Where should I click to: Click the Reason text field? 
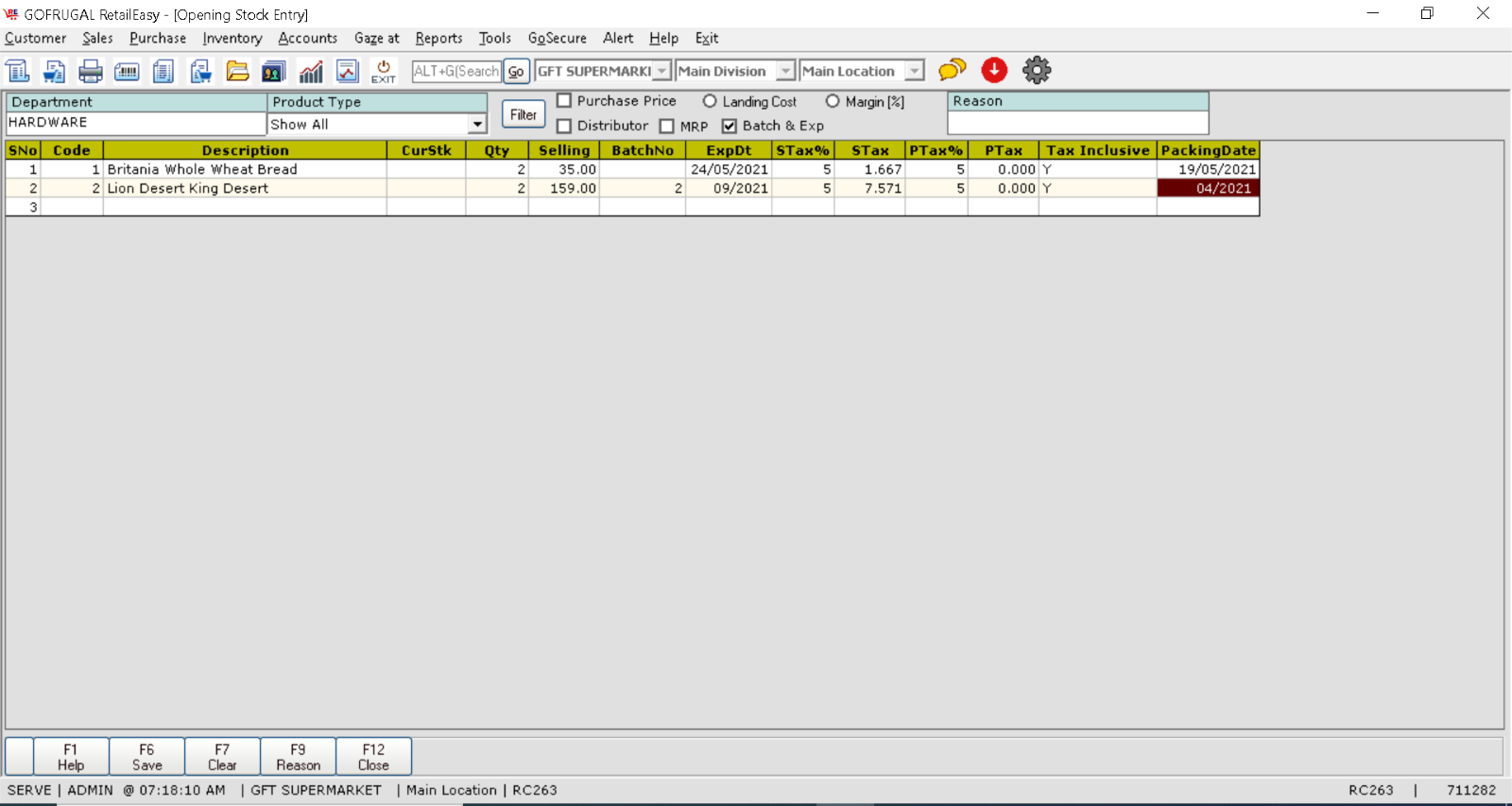click(1078, 123)
